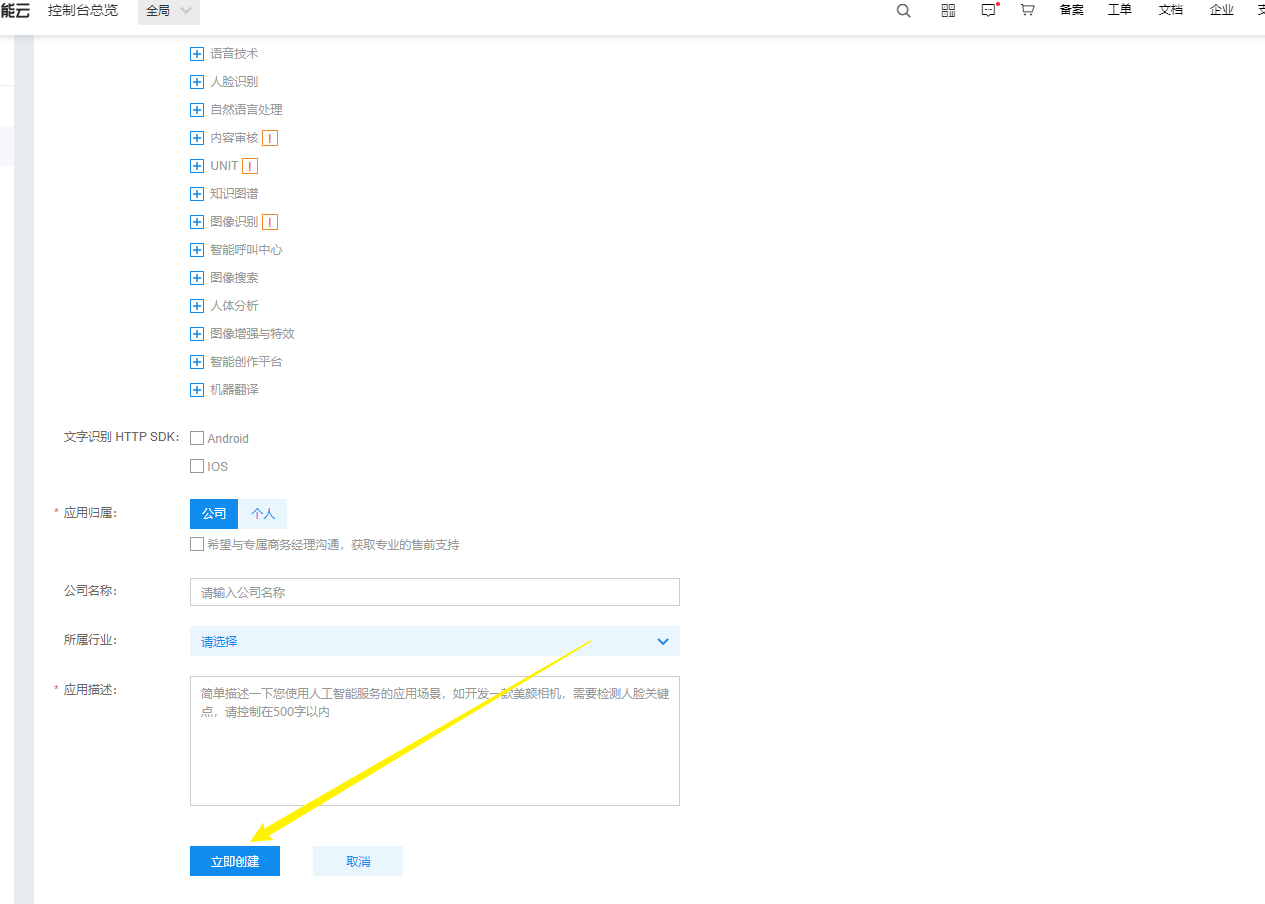
Task: Click the cloud logo at top left
Action: (14, 10)
